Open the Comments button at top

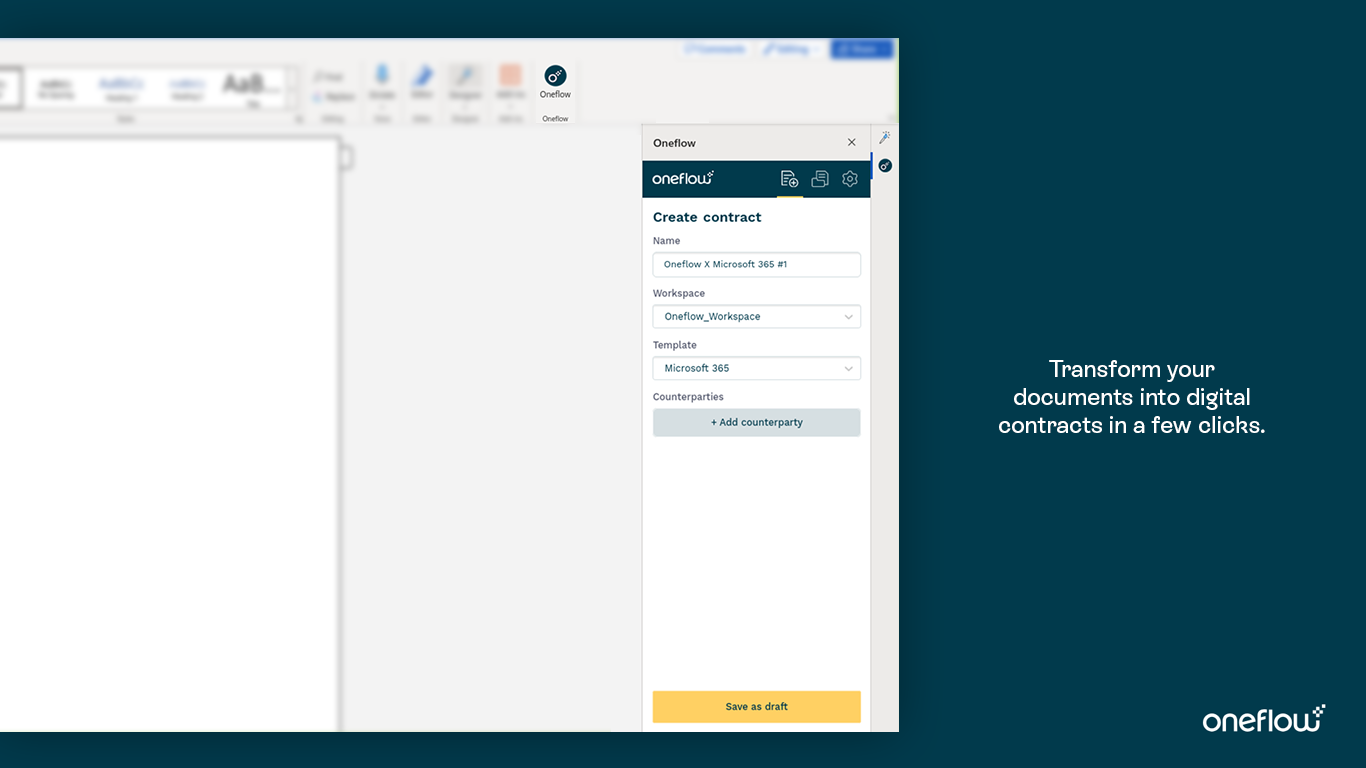click(715, 49)
